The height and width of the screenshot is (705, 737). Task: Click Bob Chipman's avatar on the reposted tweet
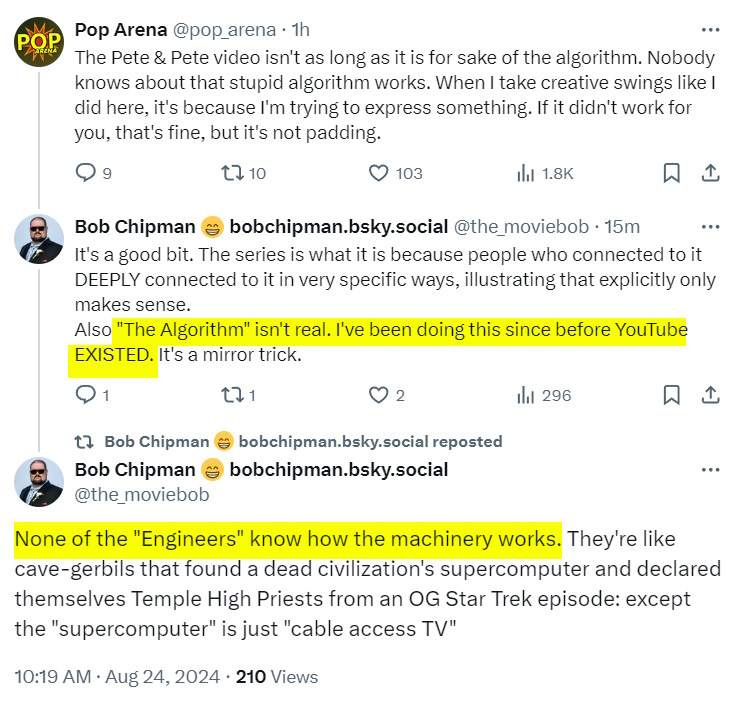(x=39, y=481)
